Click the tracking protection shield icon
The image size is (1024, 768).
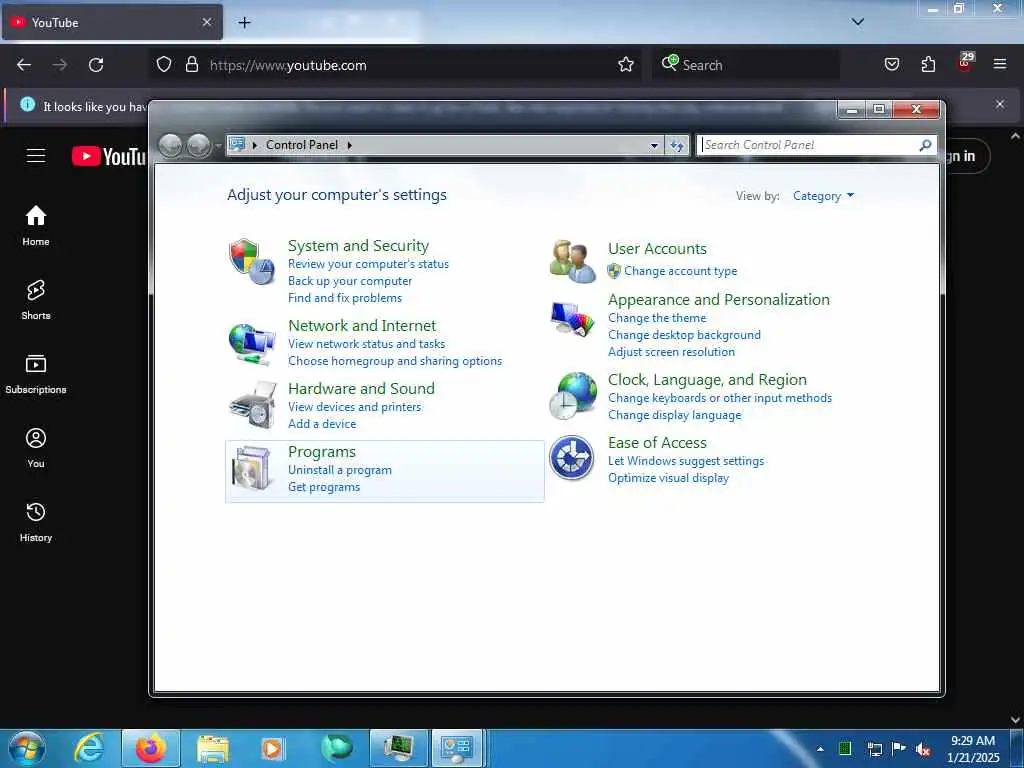164,65
